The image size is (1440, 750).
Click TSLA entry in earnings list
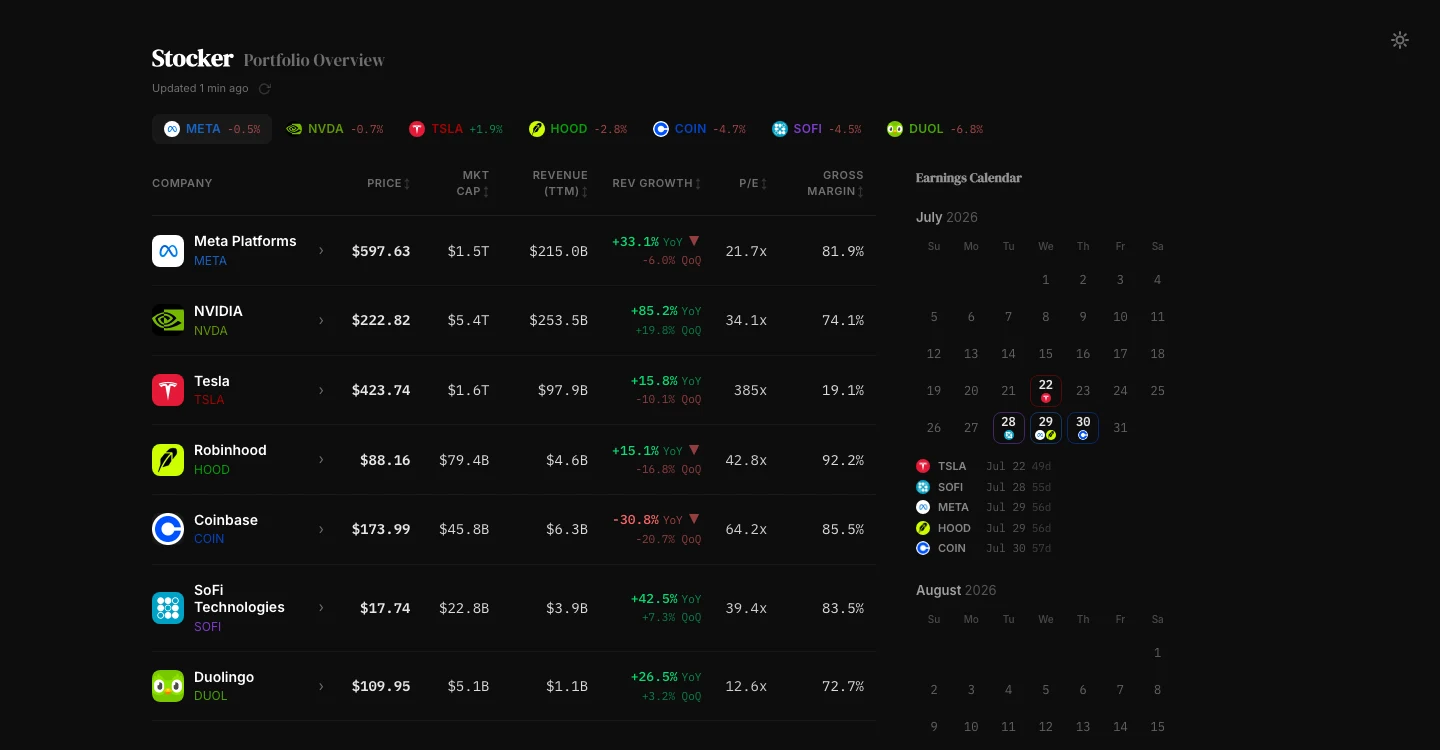(985, 466)
